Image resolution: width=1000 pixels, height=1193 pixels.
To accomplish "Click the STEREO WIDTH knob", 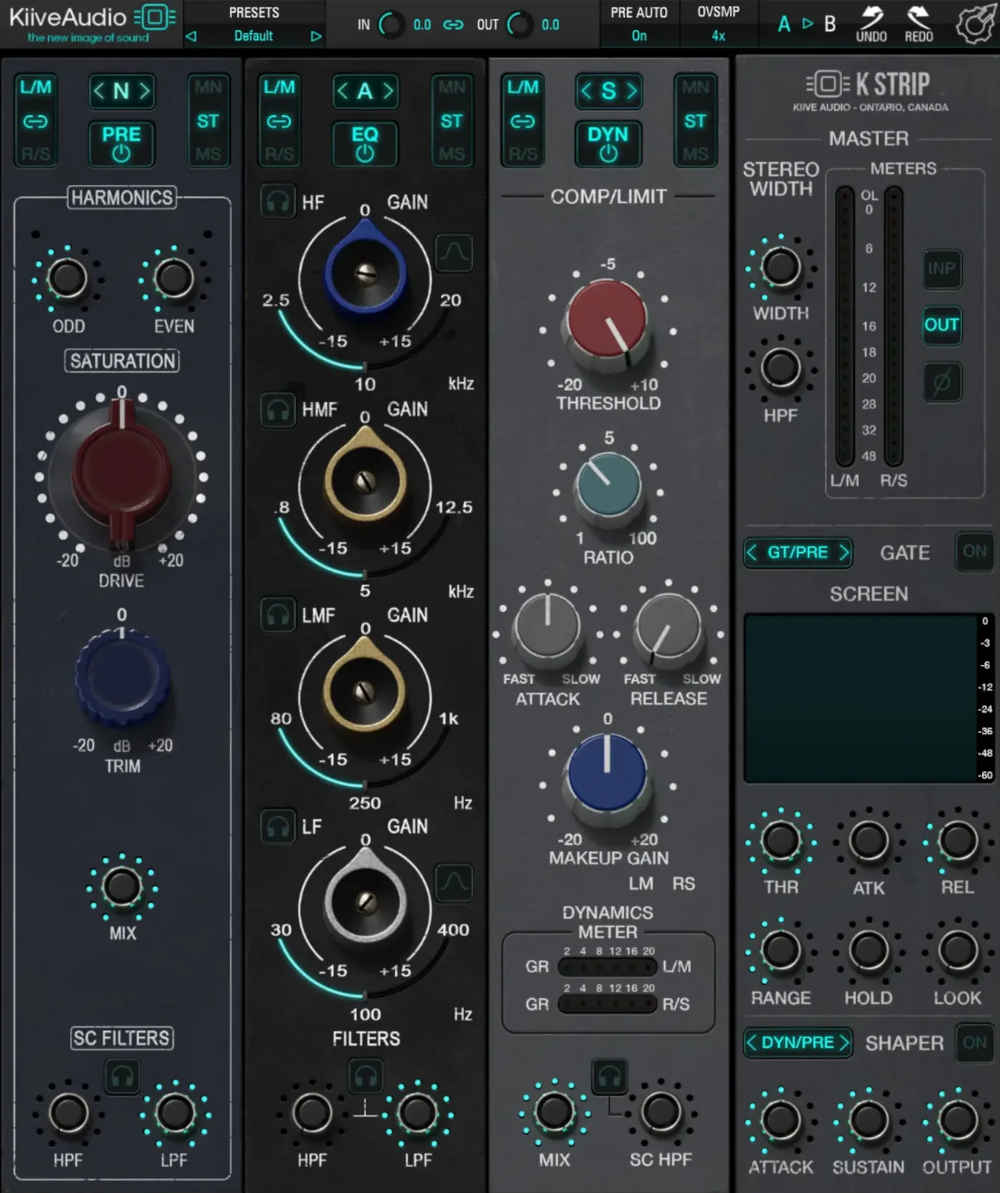I will [780, 268].
